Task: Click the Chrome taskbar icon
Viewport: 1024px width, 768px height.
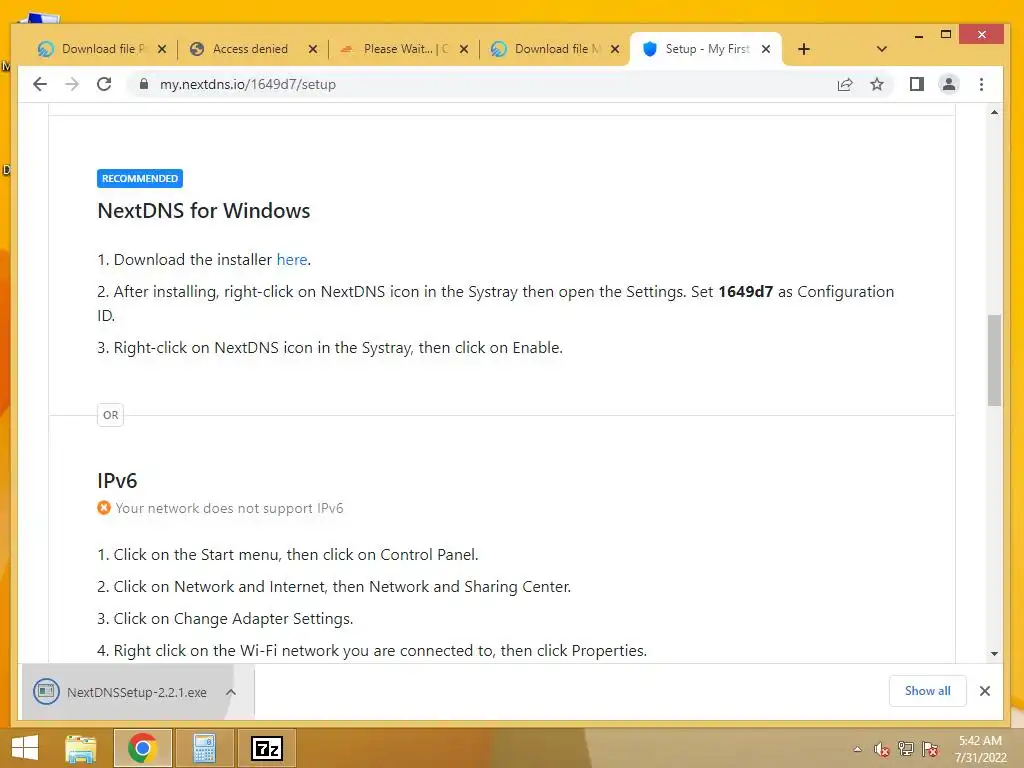Action: pos(142,748)
